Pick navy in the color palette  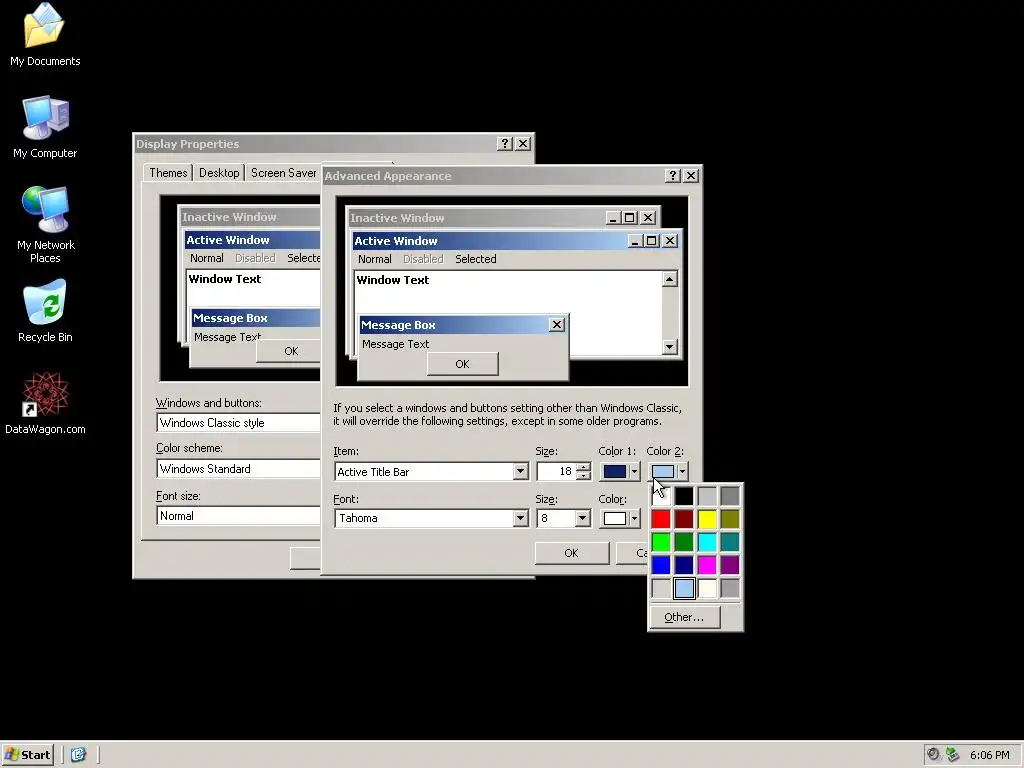tap(684, 565)
